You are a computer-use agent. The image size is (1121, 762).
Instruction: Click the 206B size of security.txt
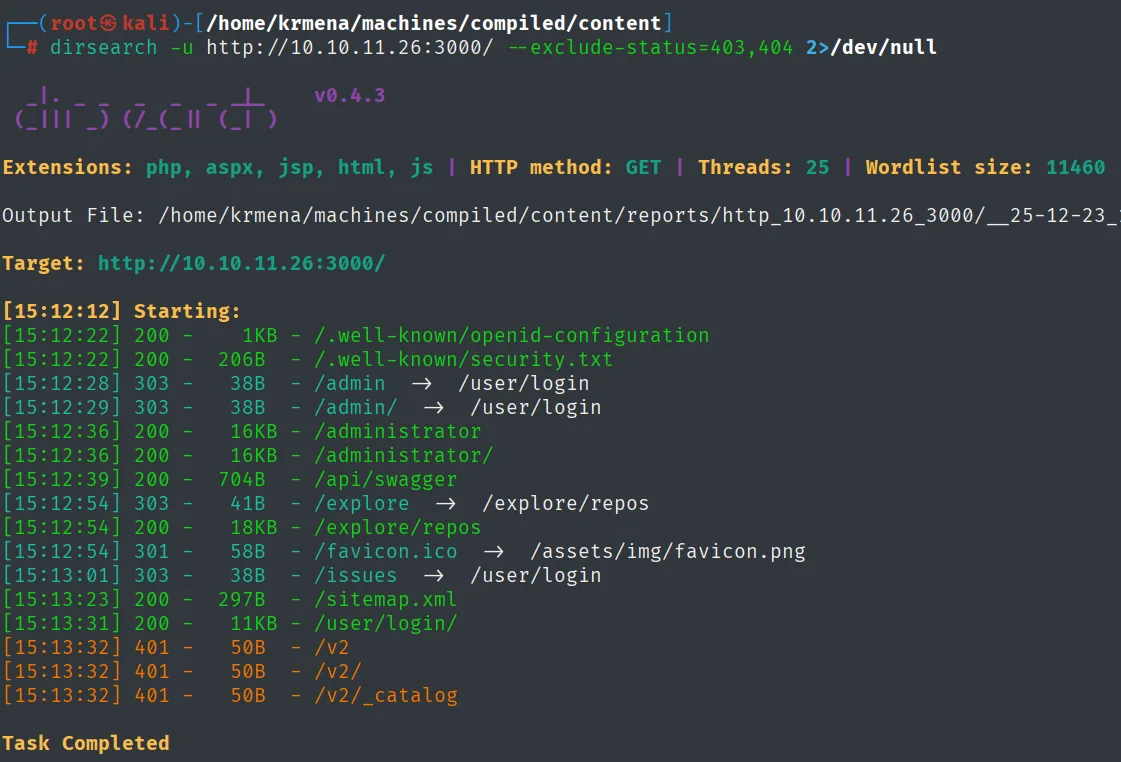(242, 359)
